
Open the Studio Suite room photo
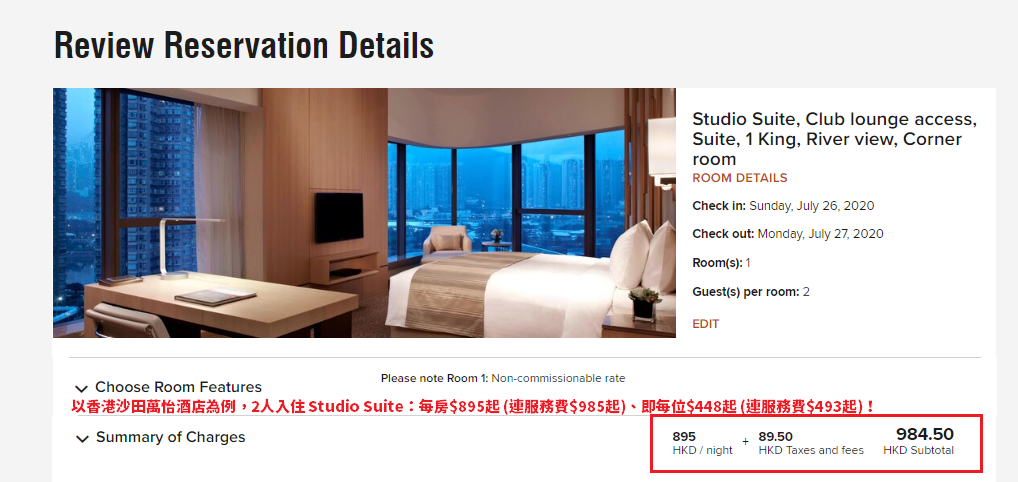[364, 213]
